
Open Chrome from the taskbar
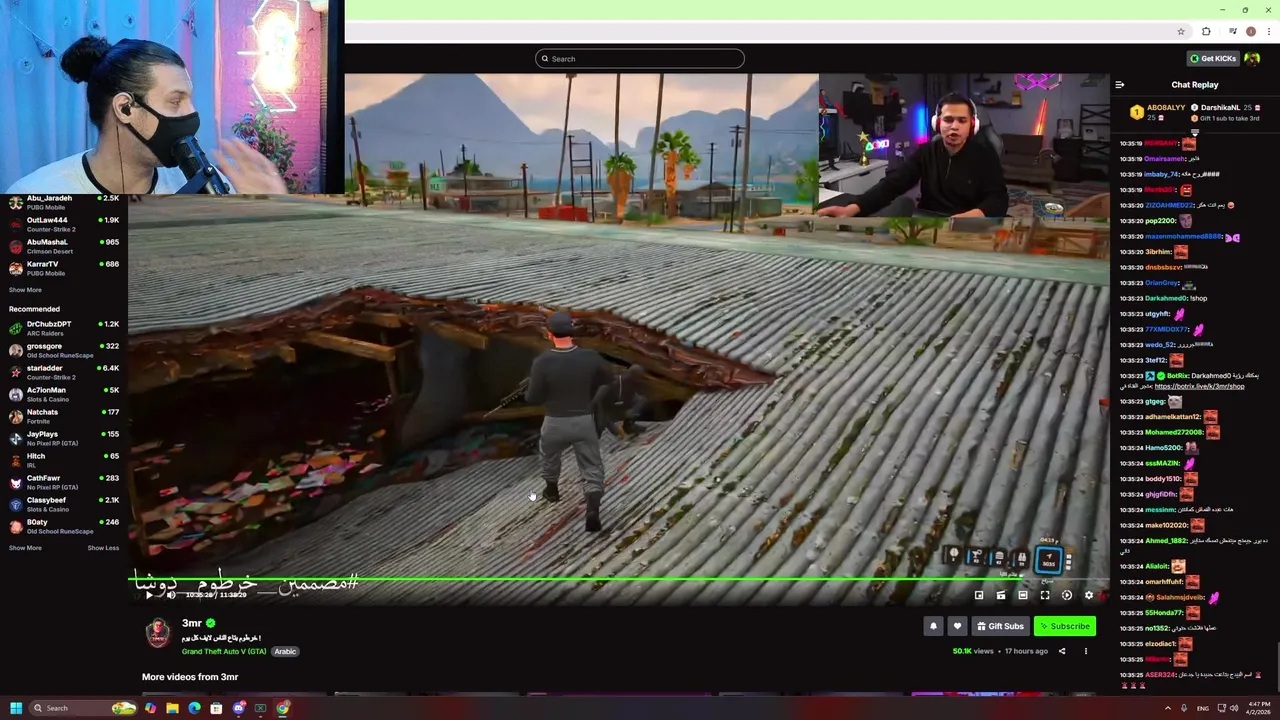click(283, 708)
